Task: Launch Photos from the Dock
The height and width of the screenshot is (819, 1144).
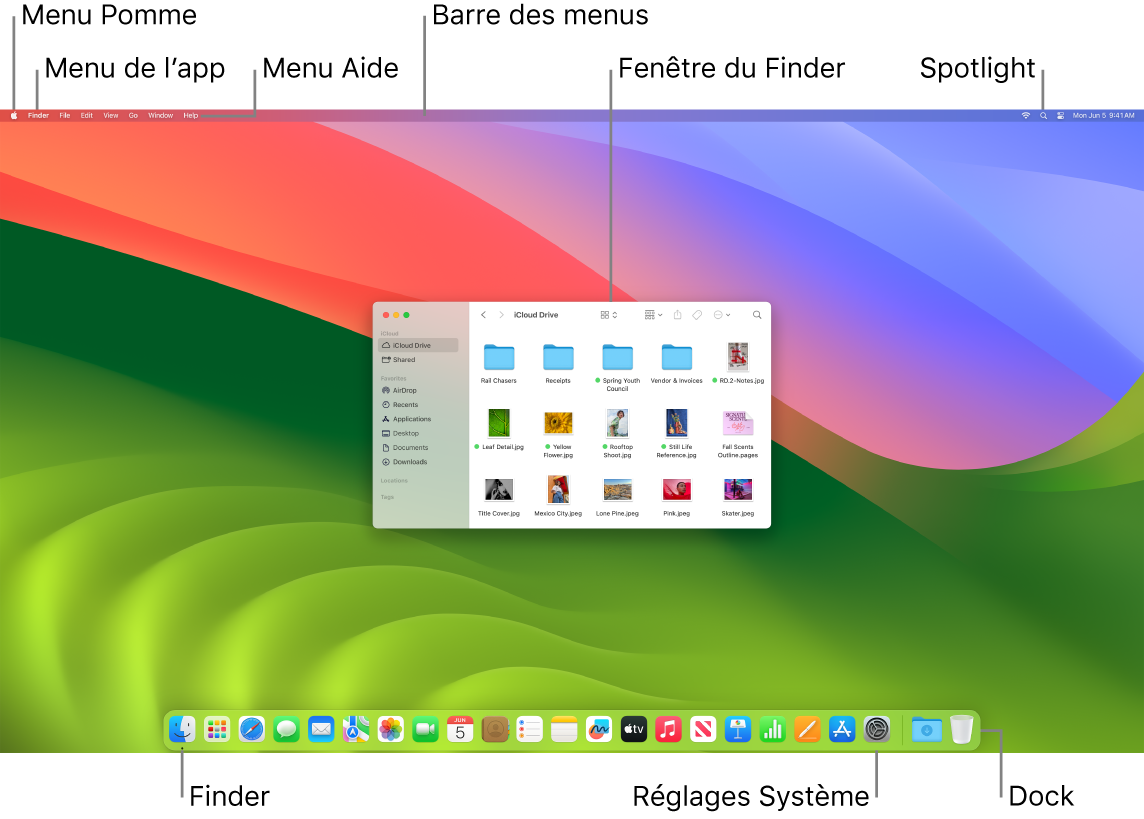Action: [x=390, y=729]
